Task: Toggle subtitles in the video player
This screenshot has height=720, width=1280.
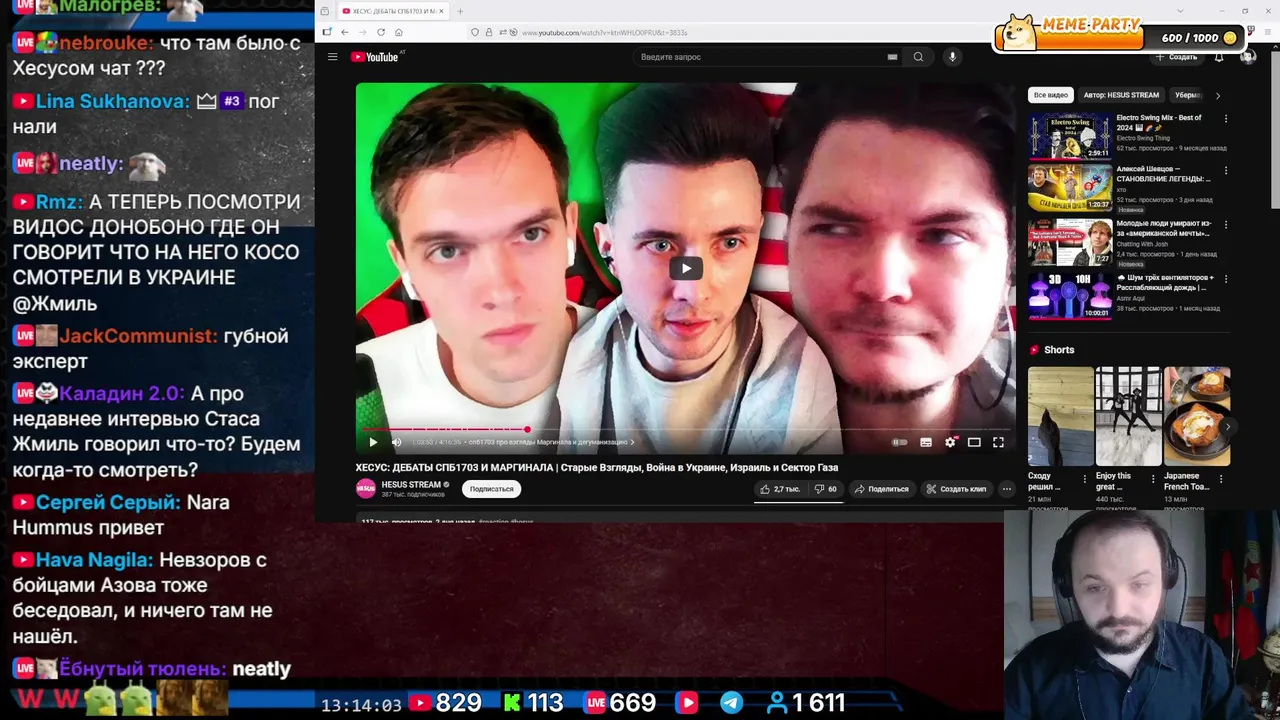Action: [926, 442]
